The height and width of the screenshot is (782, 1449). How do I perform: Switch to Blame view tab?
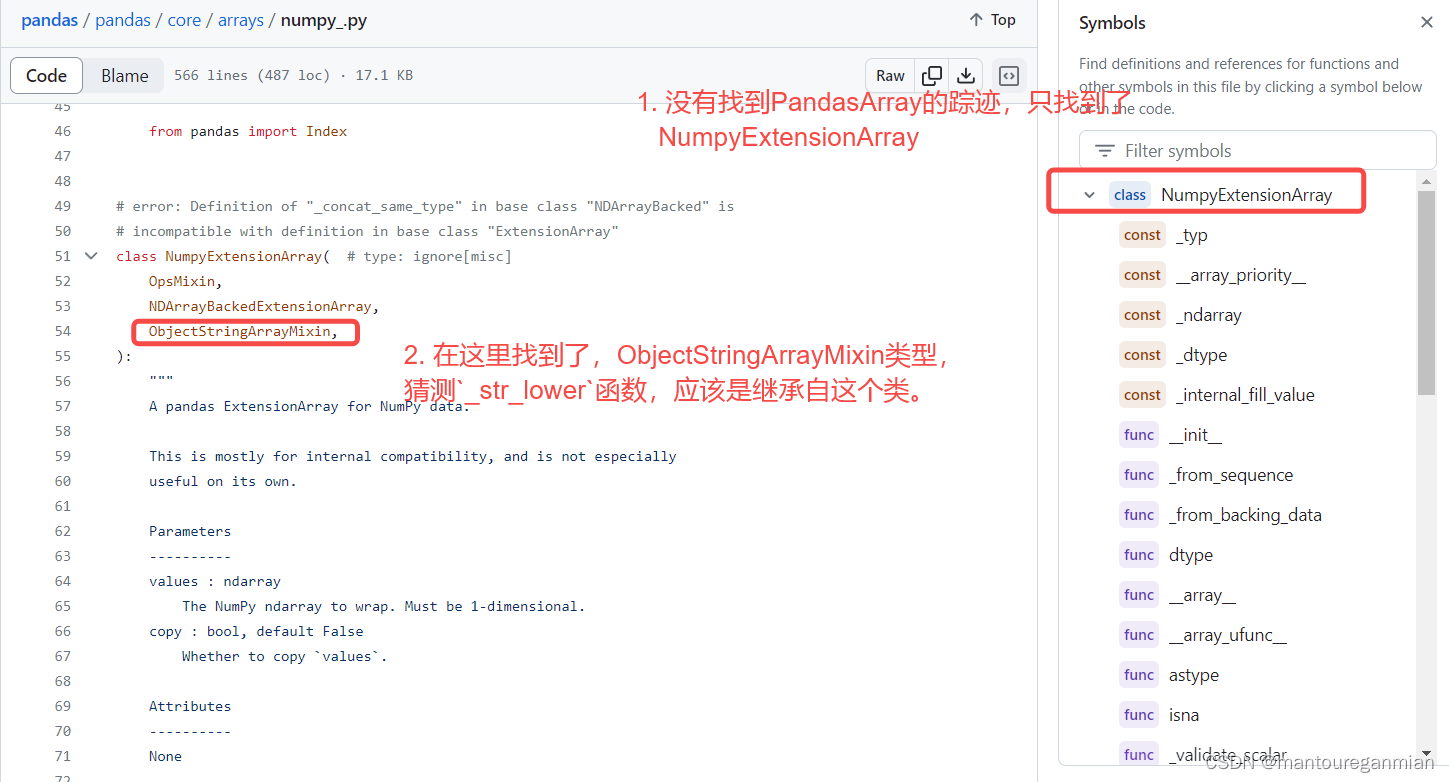(125, 76)
